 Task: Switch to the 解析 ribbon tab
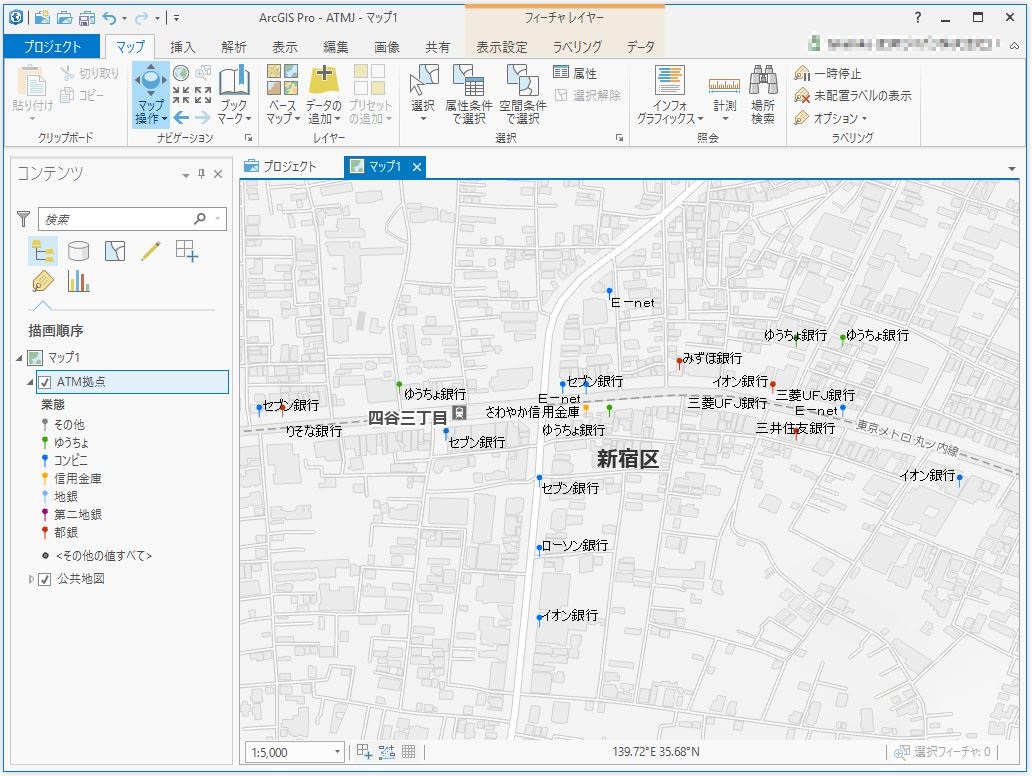point(234,47)
